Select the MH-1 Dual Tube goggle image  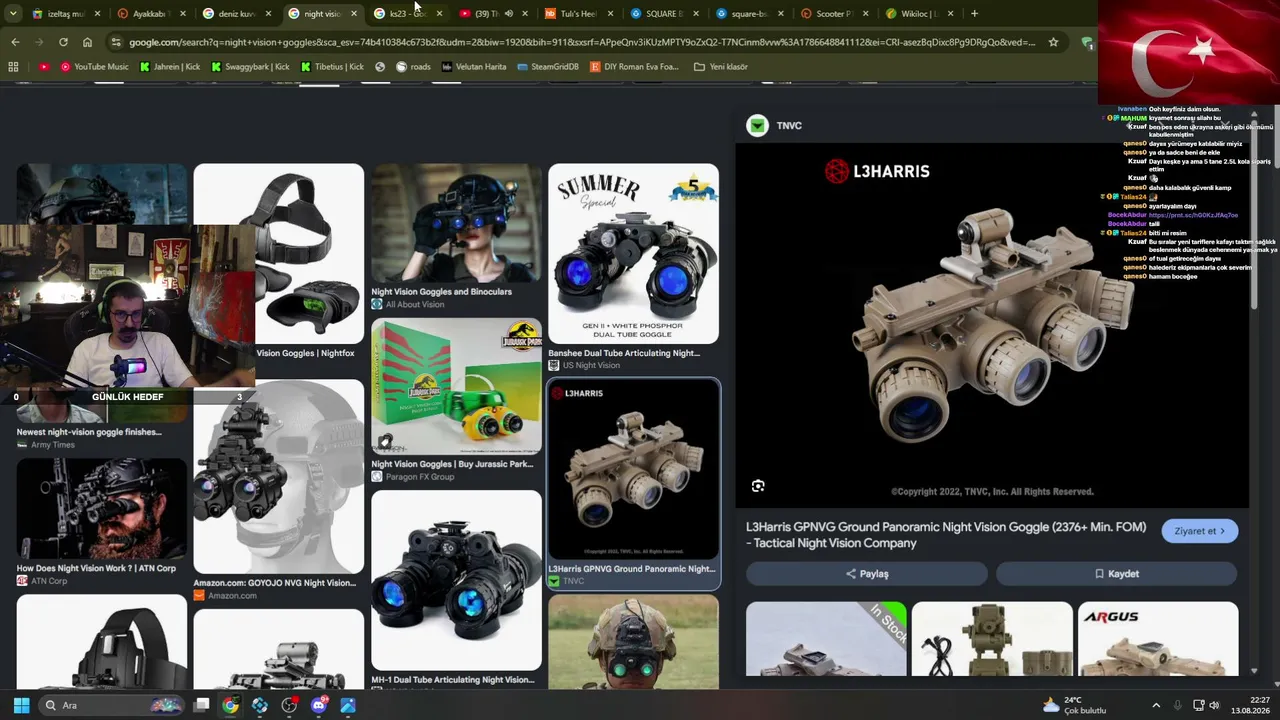[x=456, y=580]
